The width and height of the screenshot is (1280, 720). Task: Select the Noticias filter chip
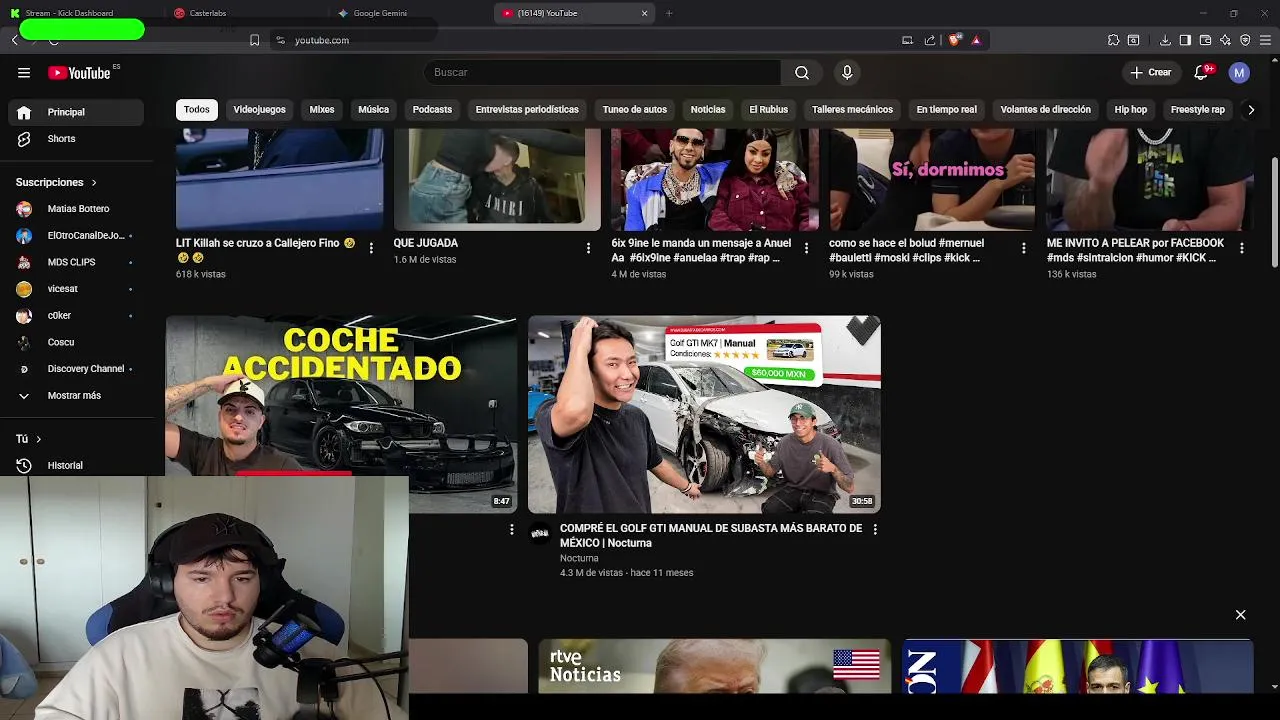point(707,109)
